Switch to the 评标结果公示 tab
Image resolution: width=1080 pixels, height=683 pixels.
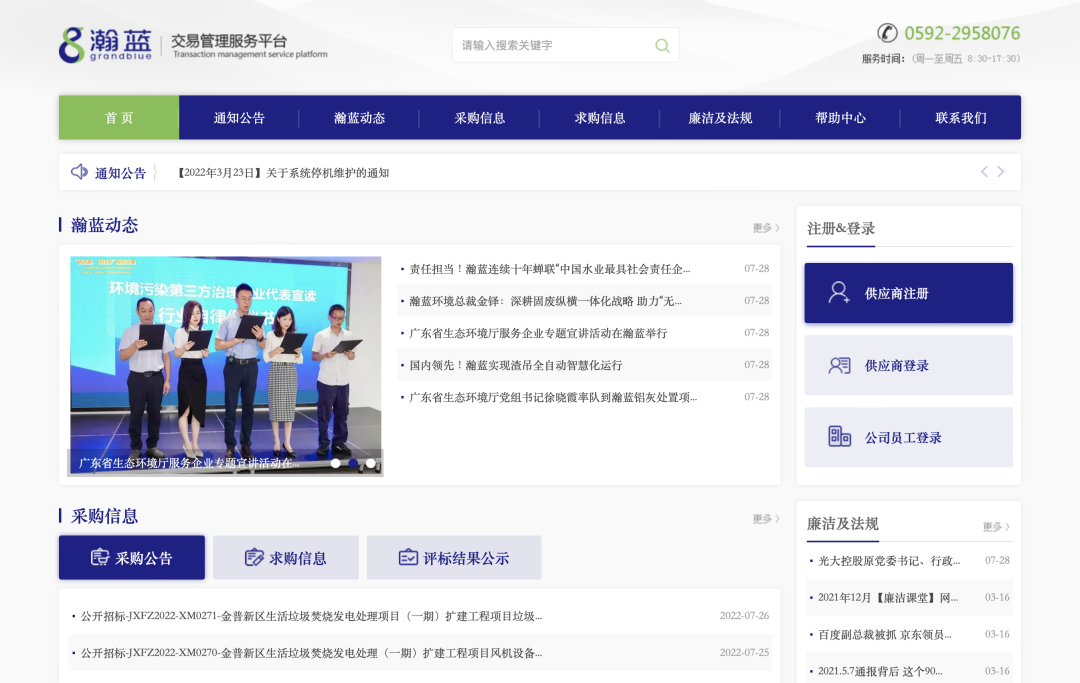pos(454,558)
